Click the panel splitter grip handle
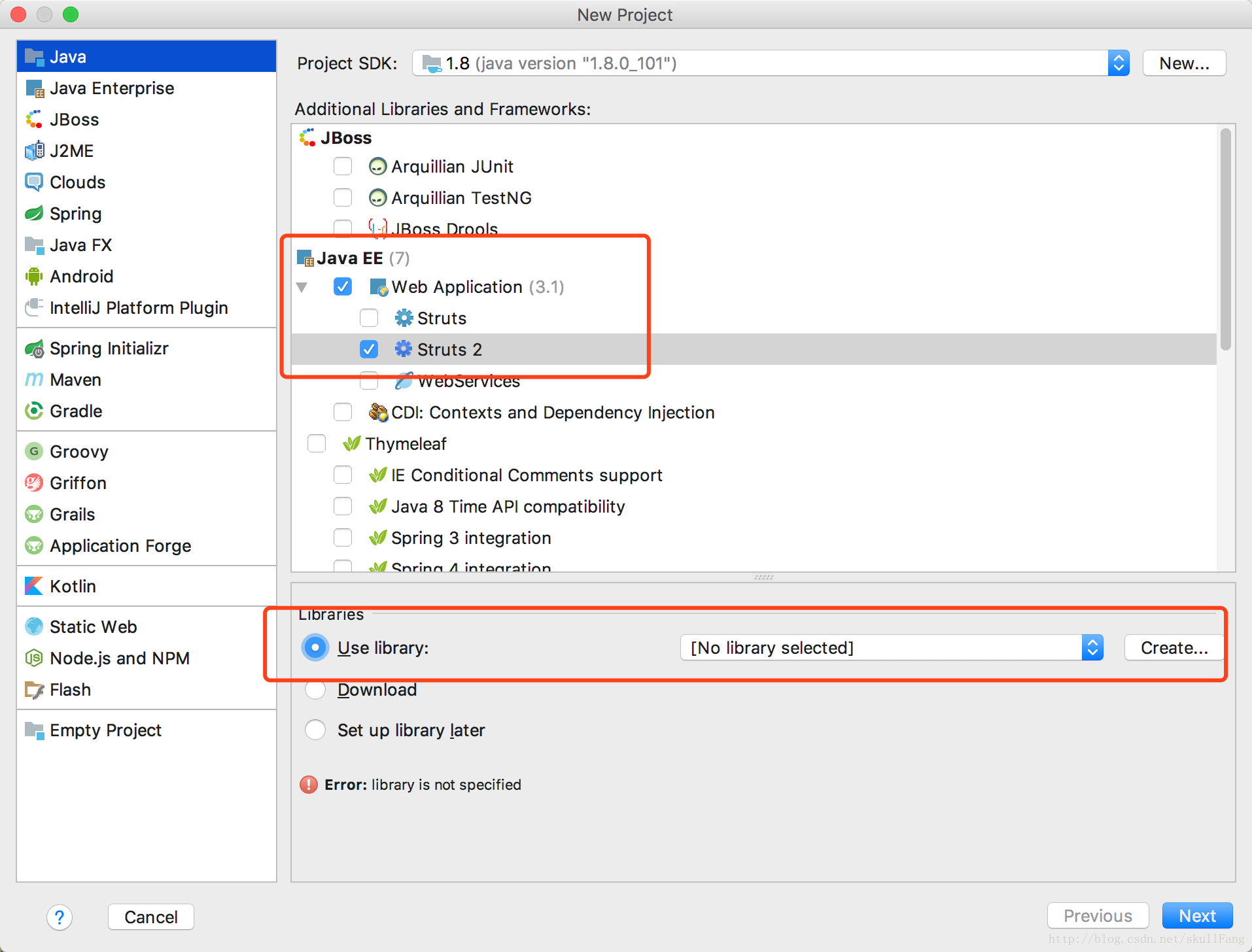Screen dimensions: 1252x952 (763, 577)
